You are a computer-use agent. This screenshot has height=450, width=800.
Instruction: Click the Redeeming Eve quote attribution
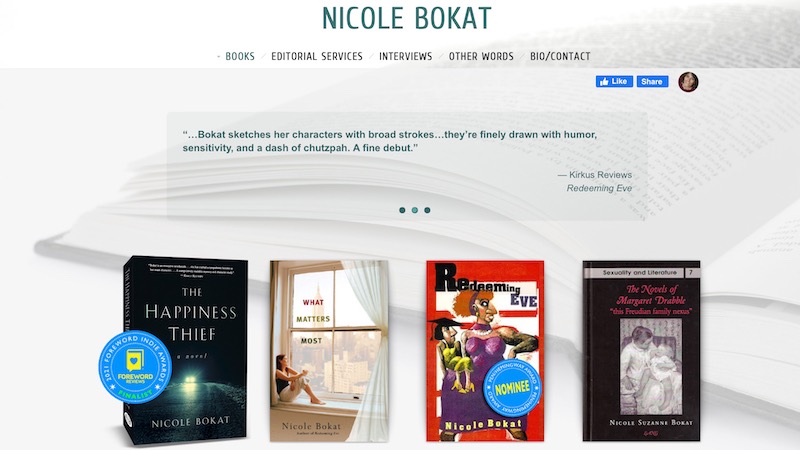pos(599,188)
